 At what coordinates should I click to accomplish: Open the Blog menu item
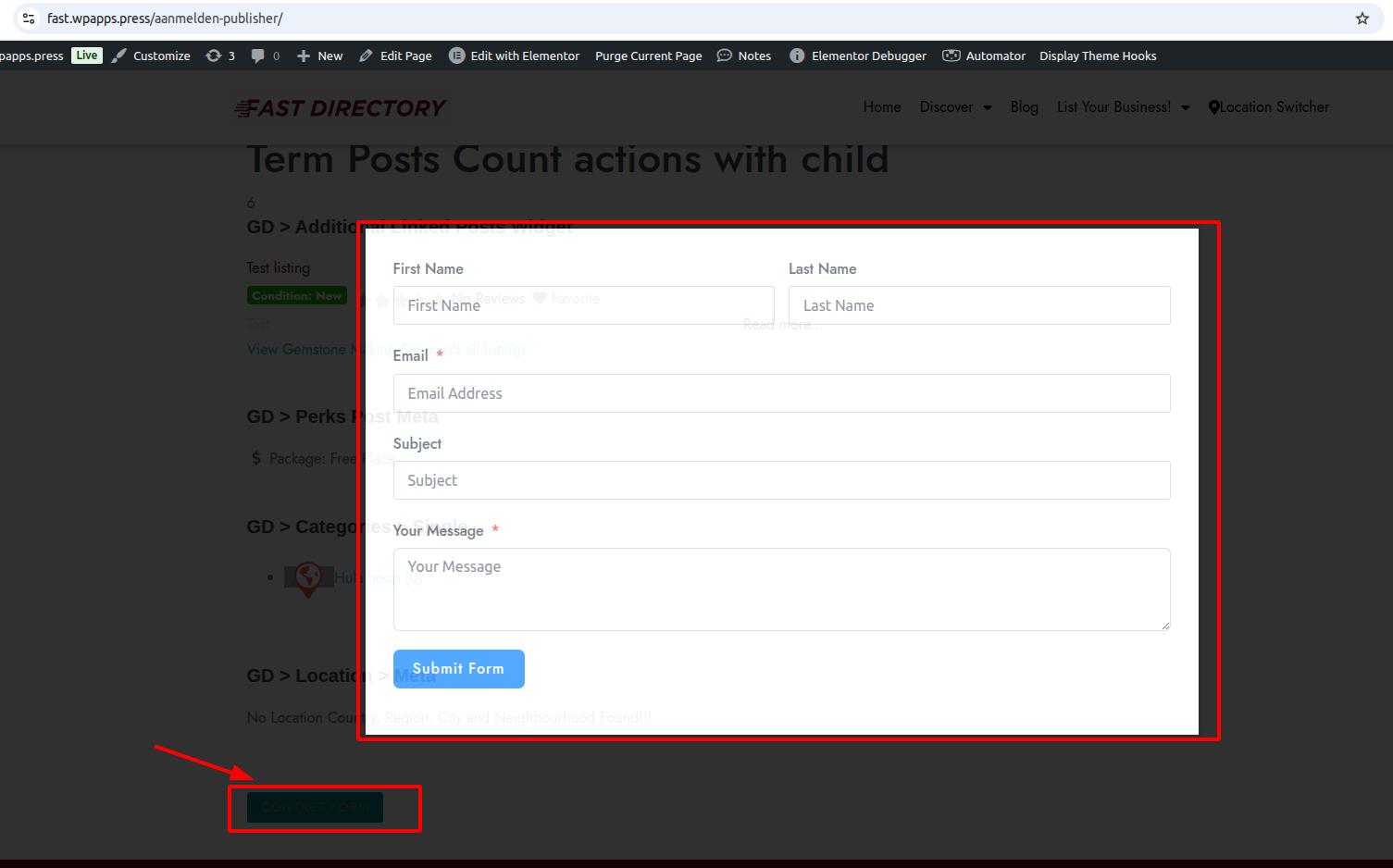(1024, 107)
